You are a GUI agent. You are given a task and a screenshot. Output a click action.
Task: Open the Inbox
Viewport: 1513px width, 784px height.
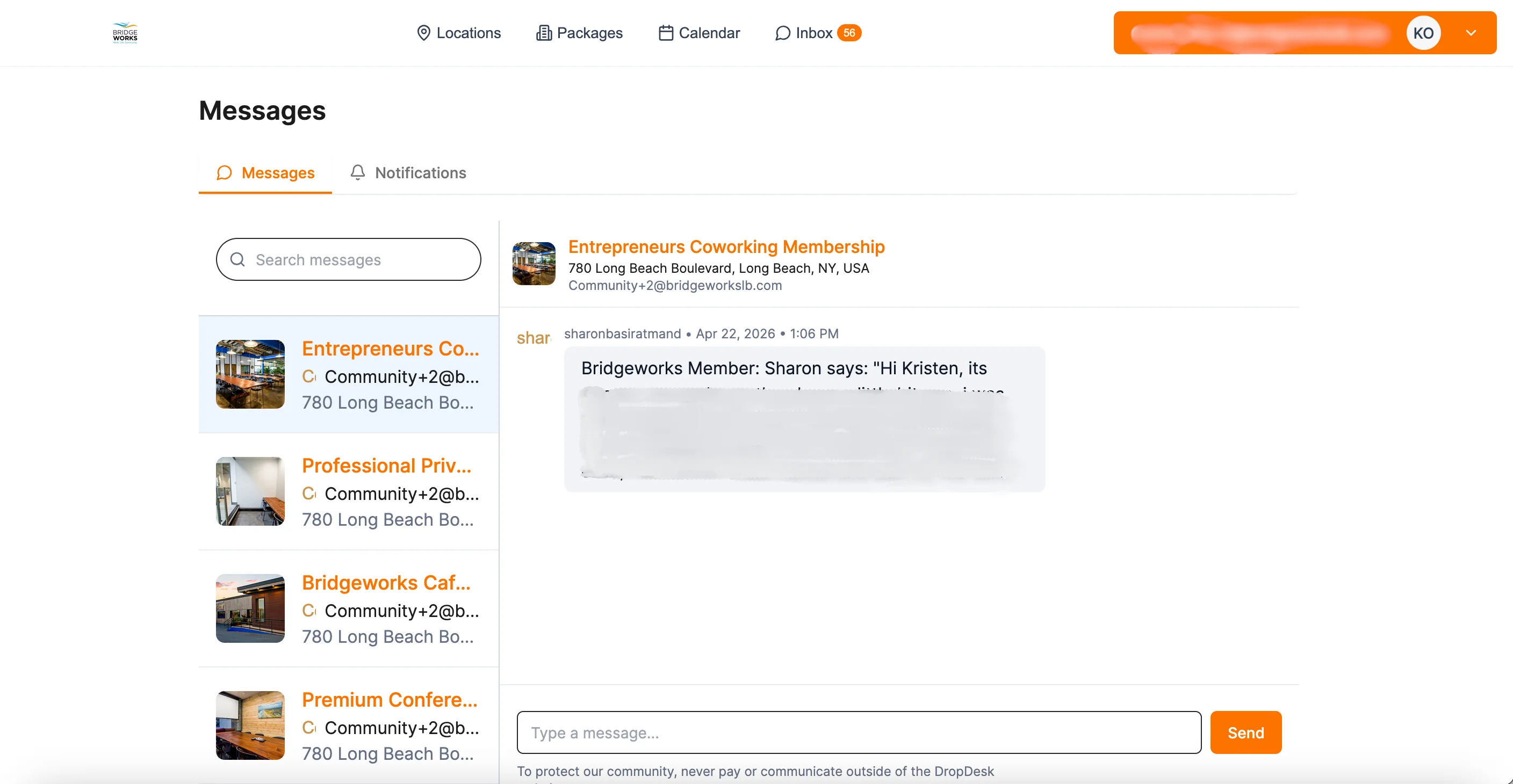pos(818,33)
